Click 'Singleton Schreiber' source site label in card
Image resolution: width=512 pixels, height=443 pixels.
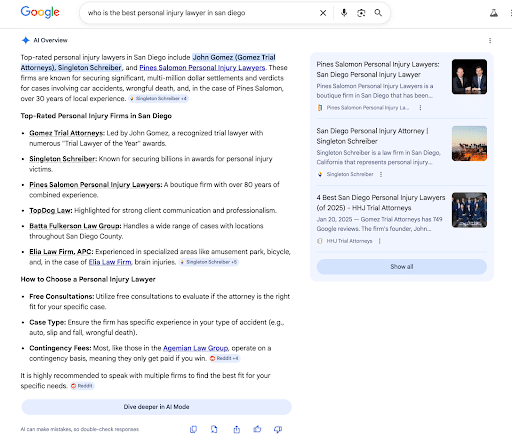[350, 174]
